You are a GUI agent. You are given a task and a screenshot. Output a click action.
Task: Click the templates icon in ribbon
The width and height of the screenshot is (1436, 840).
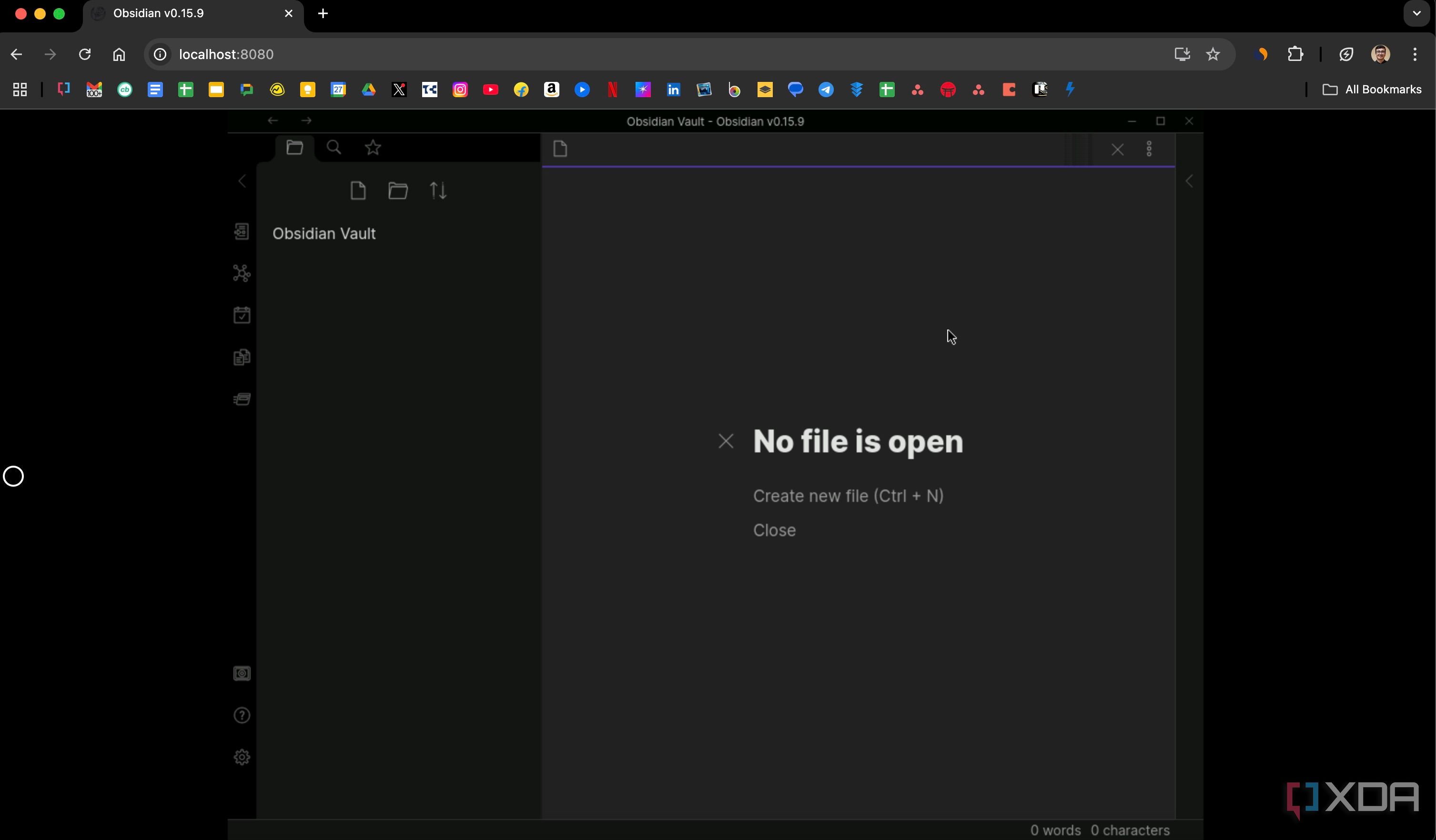click(242, 357)
